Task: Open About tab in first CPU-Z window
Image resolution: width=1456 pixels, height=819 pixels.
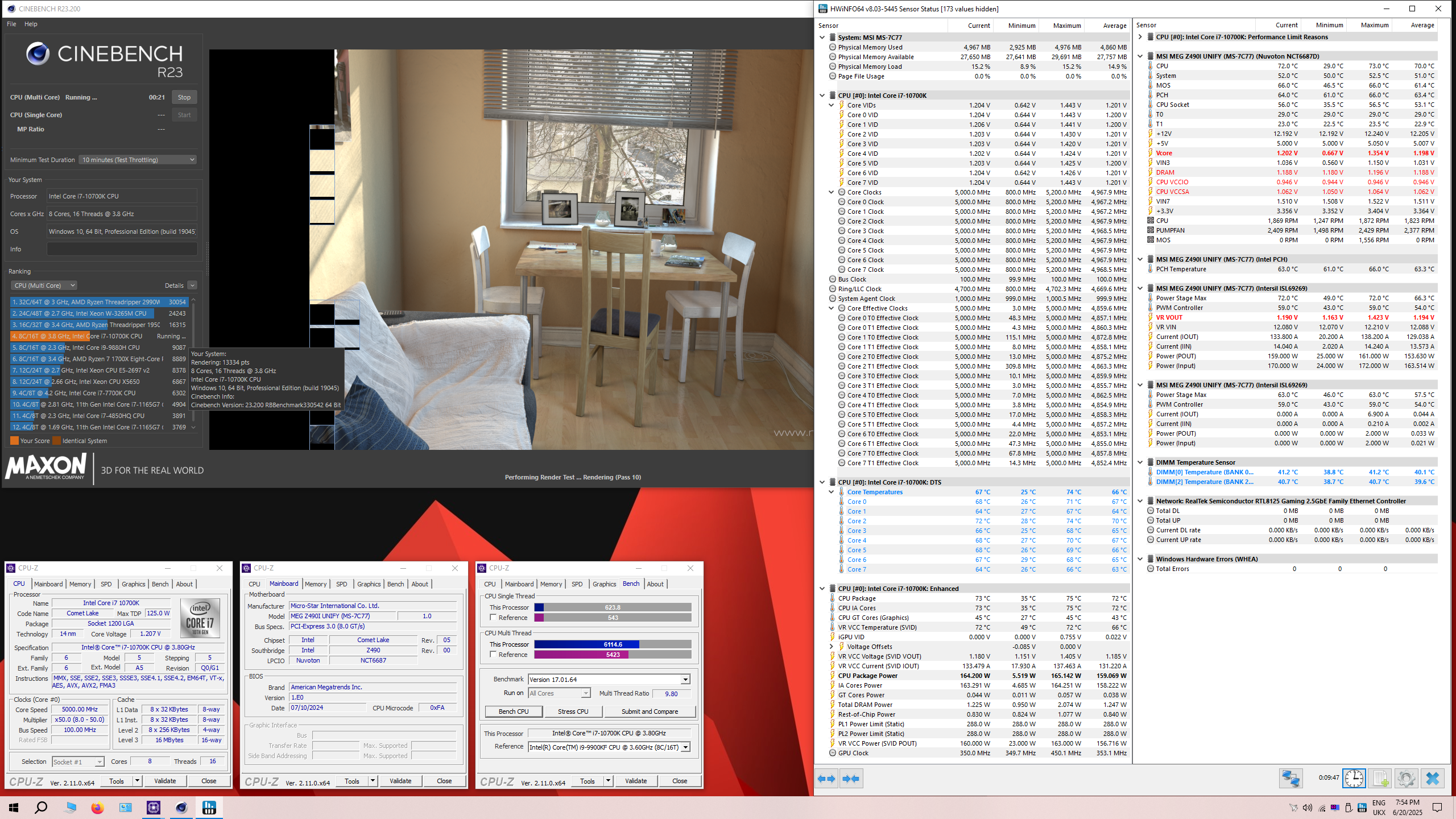Action: [184, 584]
